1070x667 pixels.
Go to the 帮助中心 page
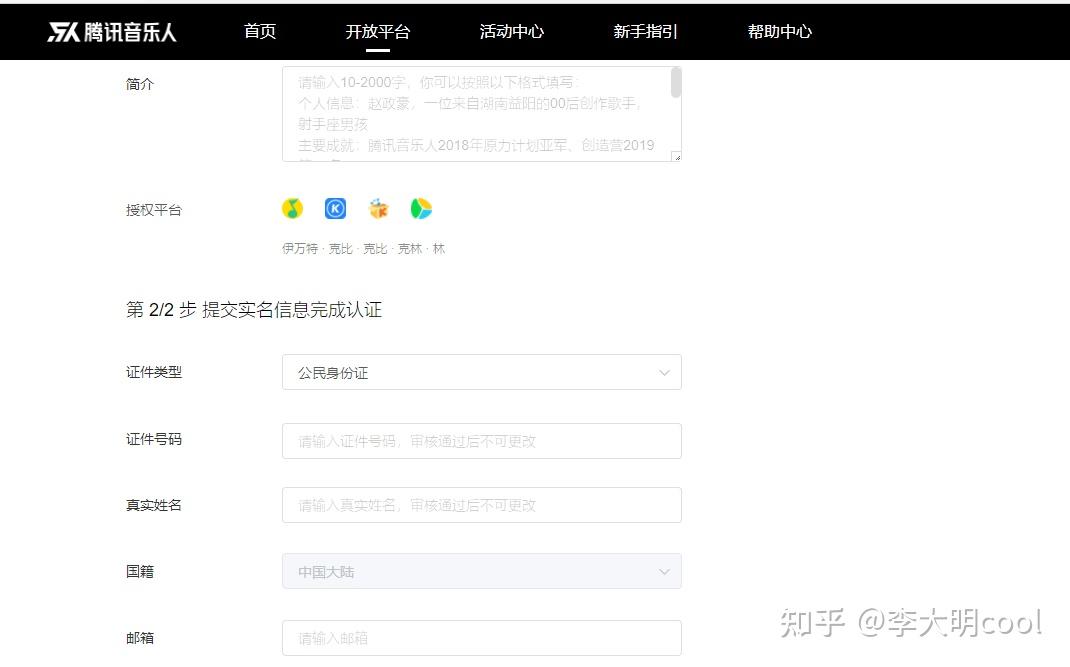tap(779, 31)
